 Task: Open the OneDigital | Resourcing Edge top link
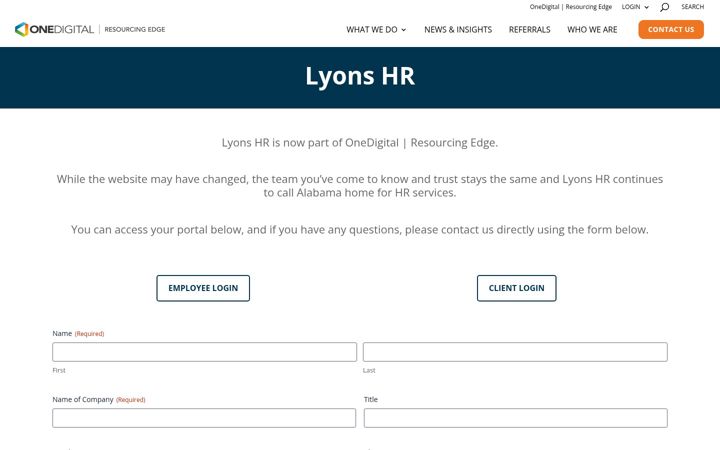(x=571, y=7)
